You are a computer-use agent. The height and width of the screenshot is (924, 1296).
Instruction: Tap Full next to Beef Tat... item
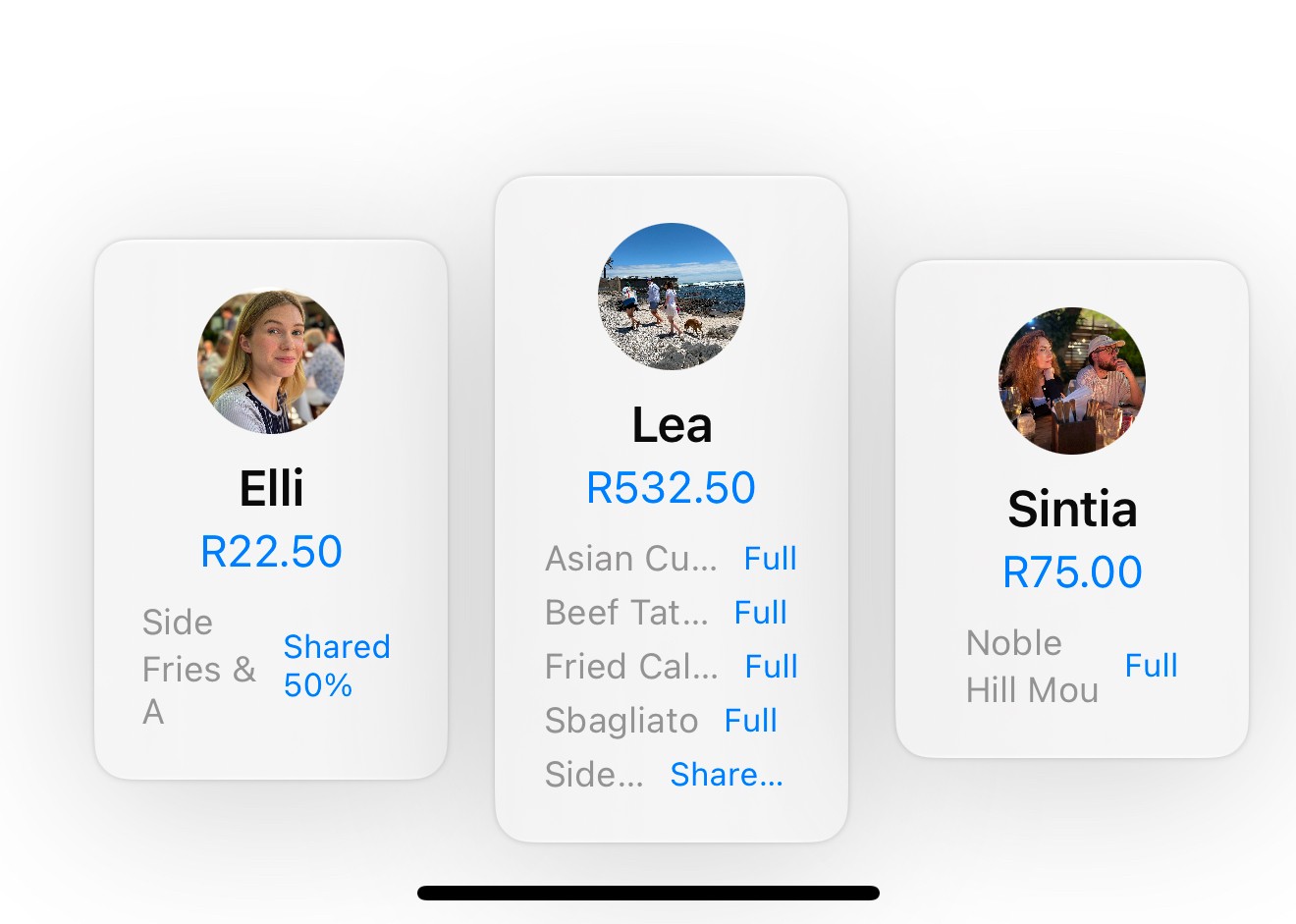(761, 613)
